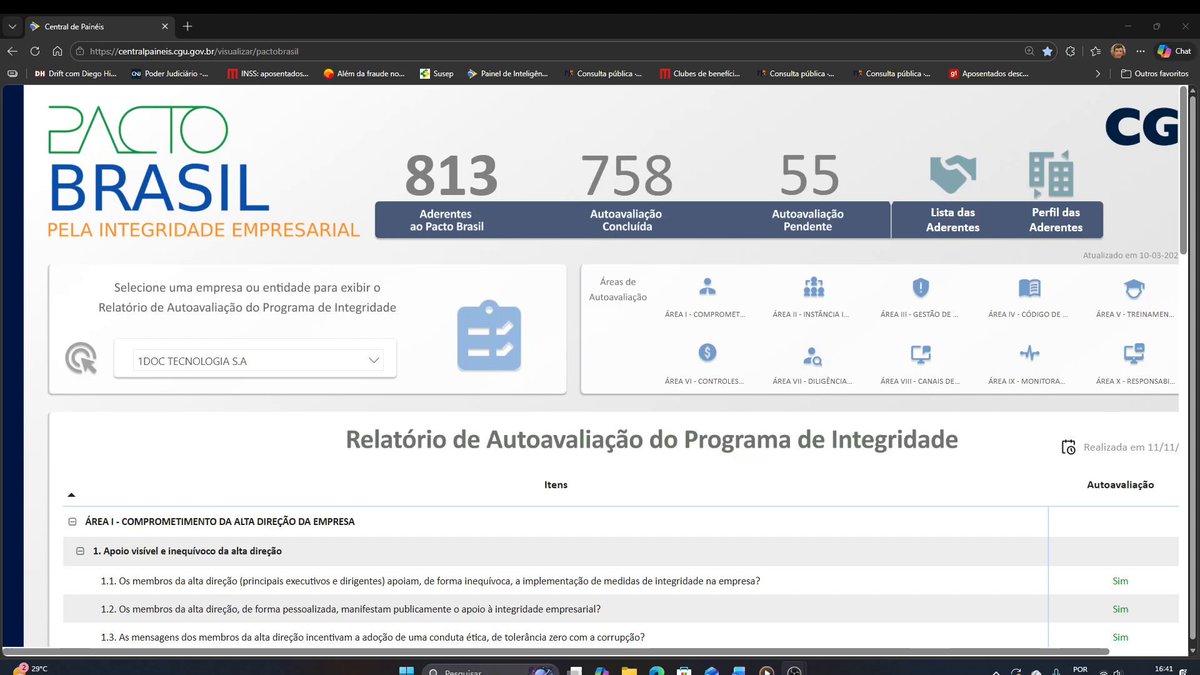This screenshot has width=1200, height=675.
Task: Select Área II - Instância group icon
Action: coord(814,288)
